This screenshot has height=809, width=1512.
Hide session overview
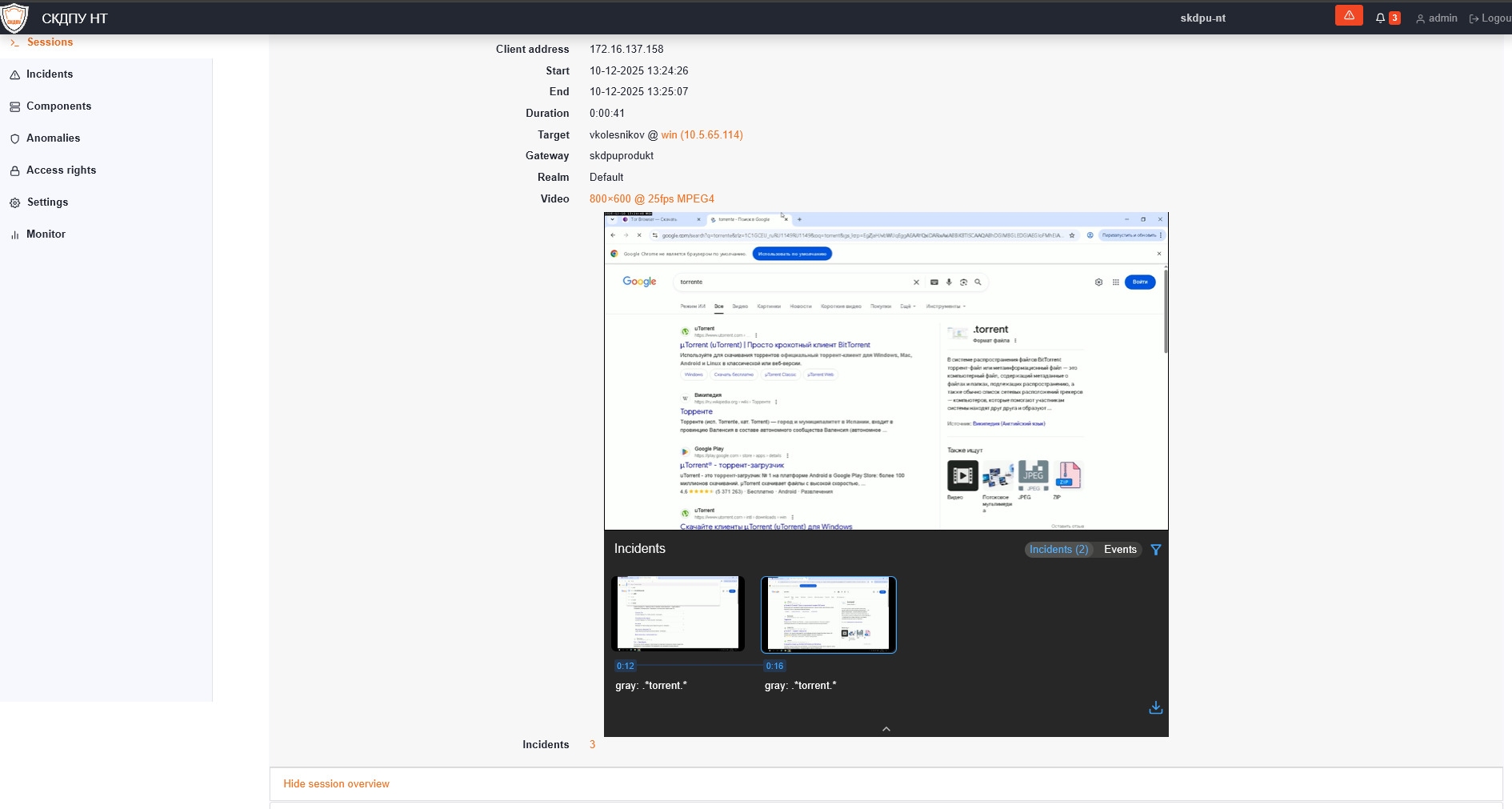(336, 784)
